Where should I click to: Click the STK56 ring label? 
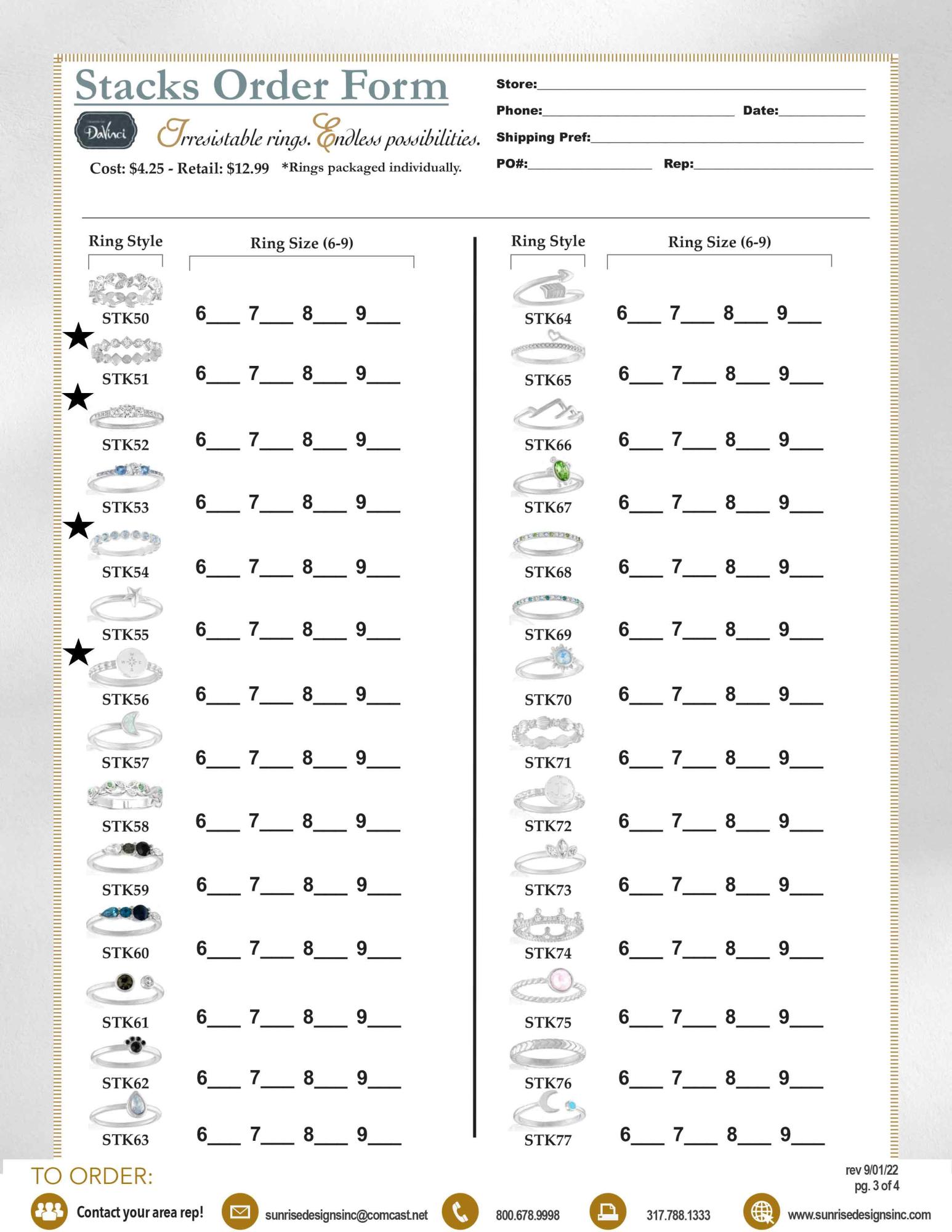(x=126, y=699)
